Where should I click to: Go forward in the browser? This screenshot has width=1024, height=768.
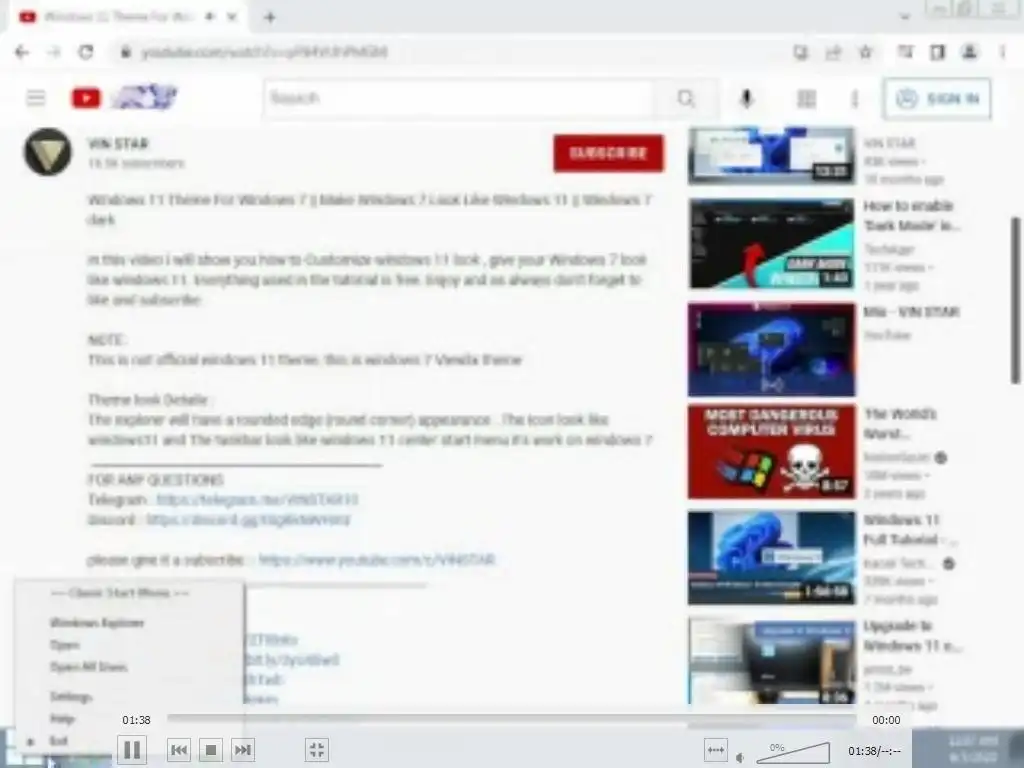coord(54,52)
